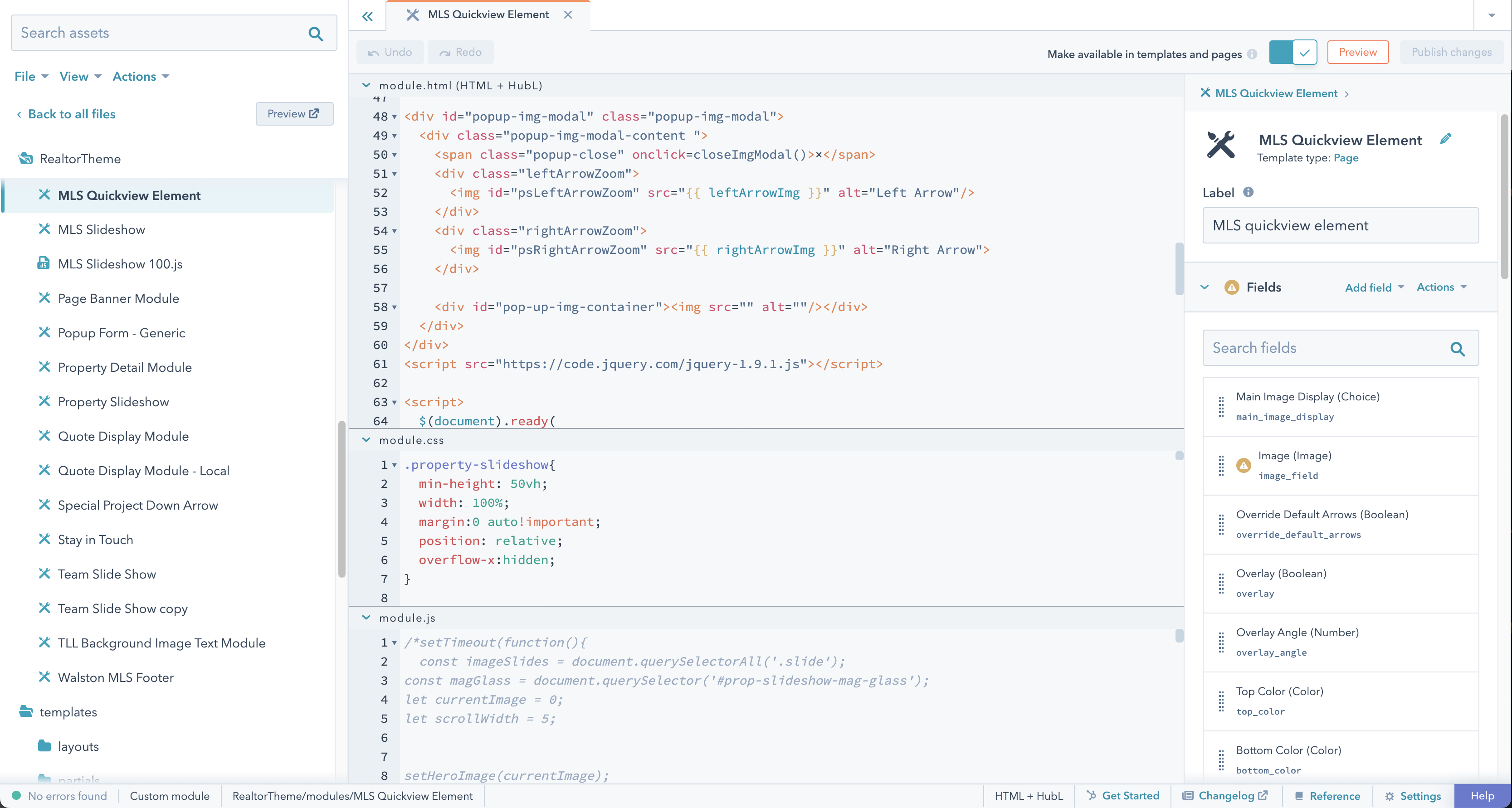This screenshot has width=1512, height=808.
Task: Click the Label text field
Action: (x=1340, y=225)
